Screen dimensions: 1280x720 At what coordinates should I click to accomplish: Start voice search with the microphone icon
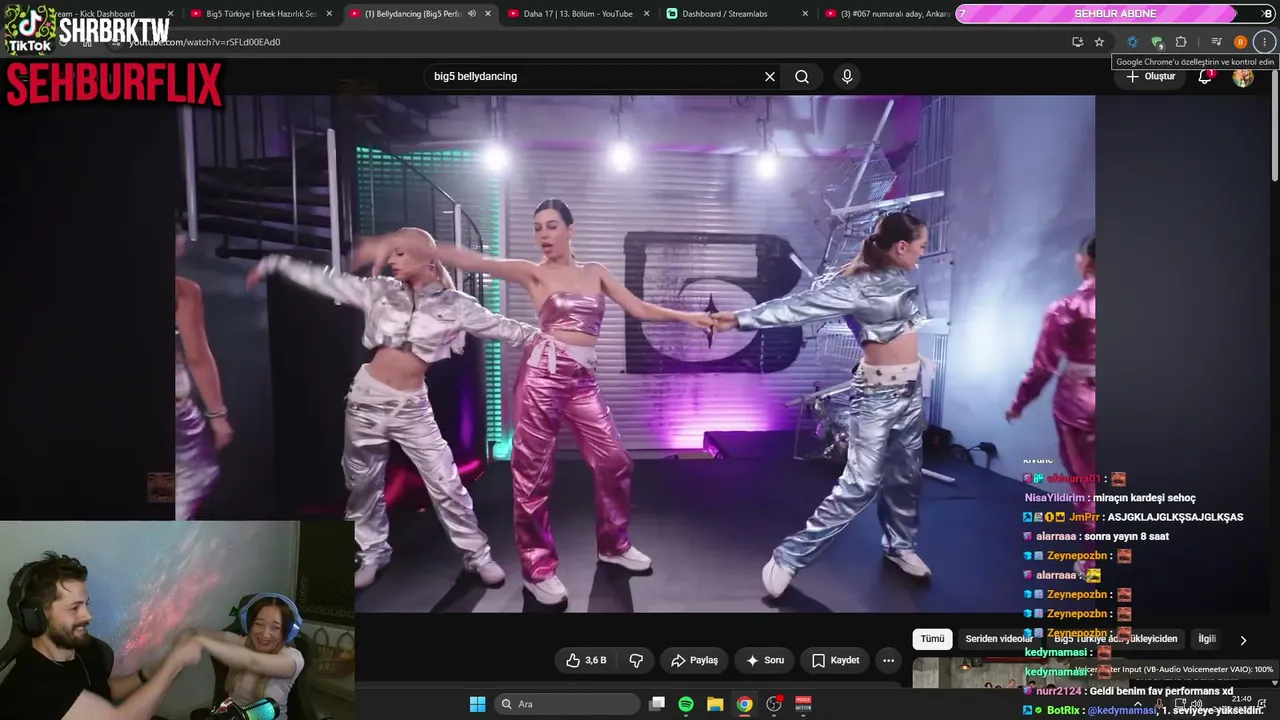pos(847,76)
